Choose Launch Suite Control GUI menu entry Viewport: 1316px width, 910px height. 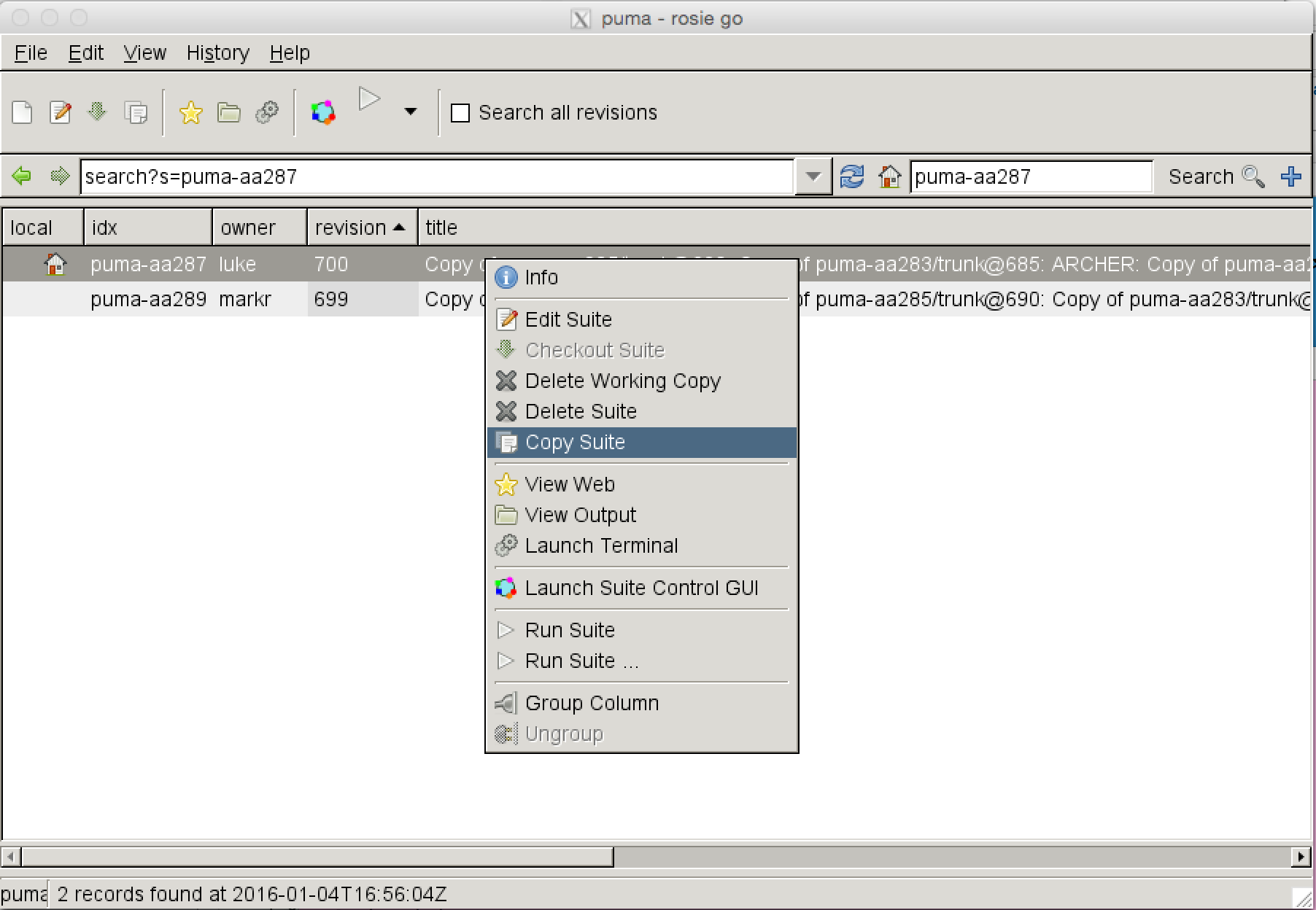(642, 588)
